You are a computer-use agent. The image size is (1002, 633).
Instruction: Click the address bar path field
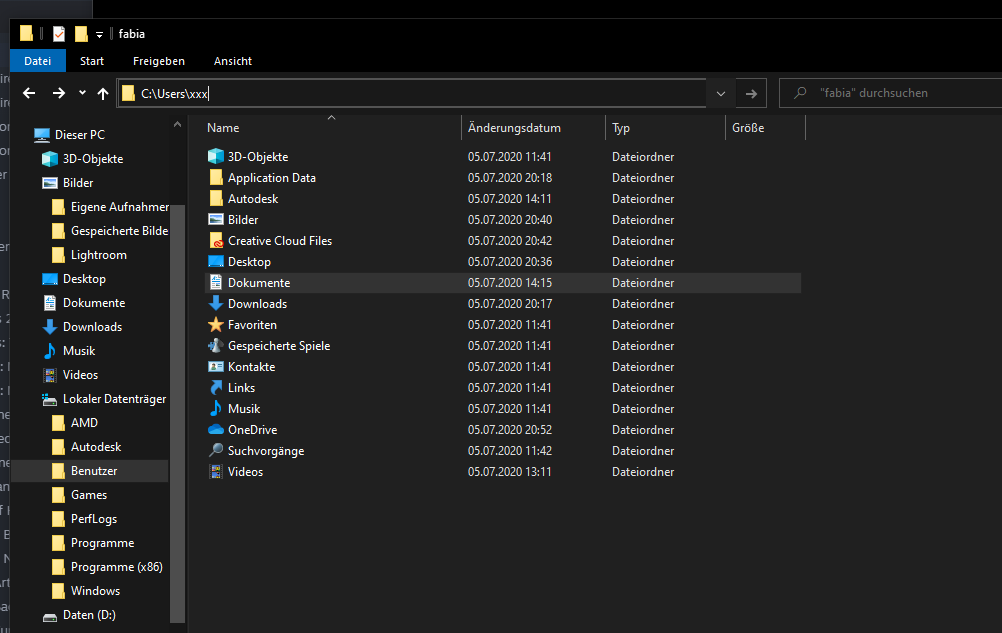point(412,93)
